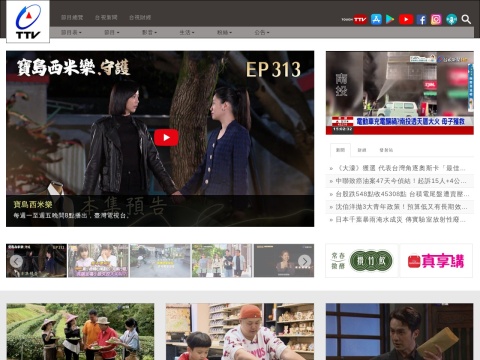
Task: Expand the 節目 dropdown menu
Action: (111, 32)
